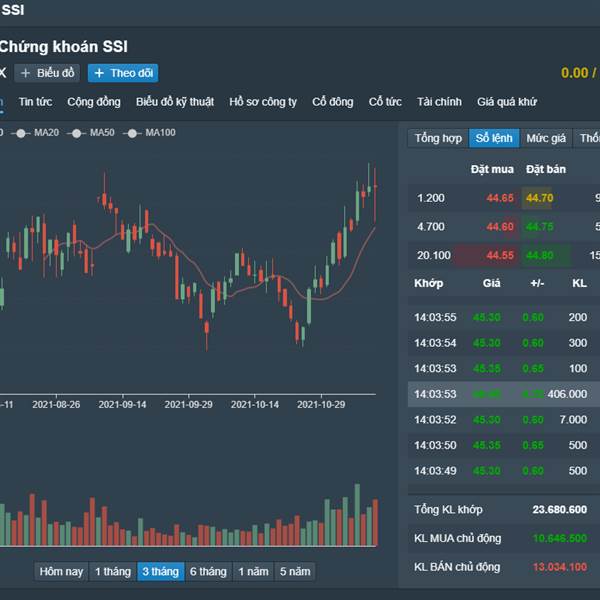This screenshot has height=600, width=600.
Task: Click ask price 44.80
Action: (540, 255)
